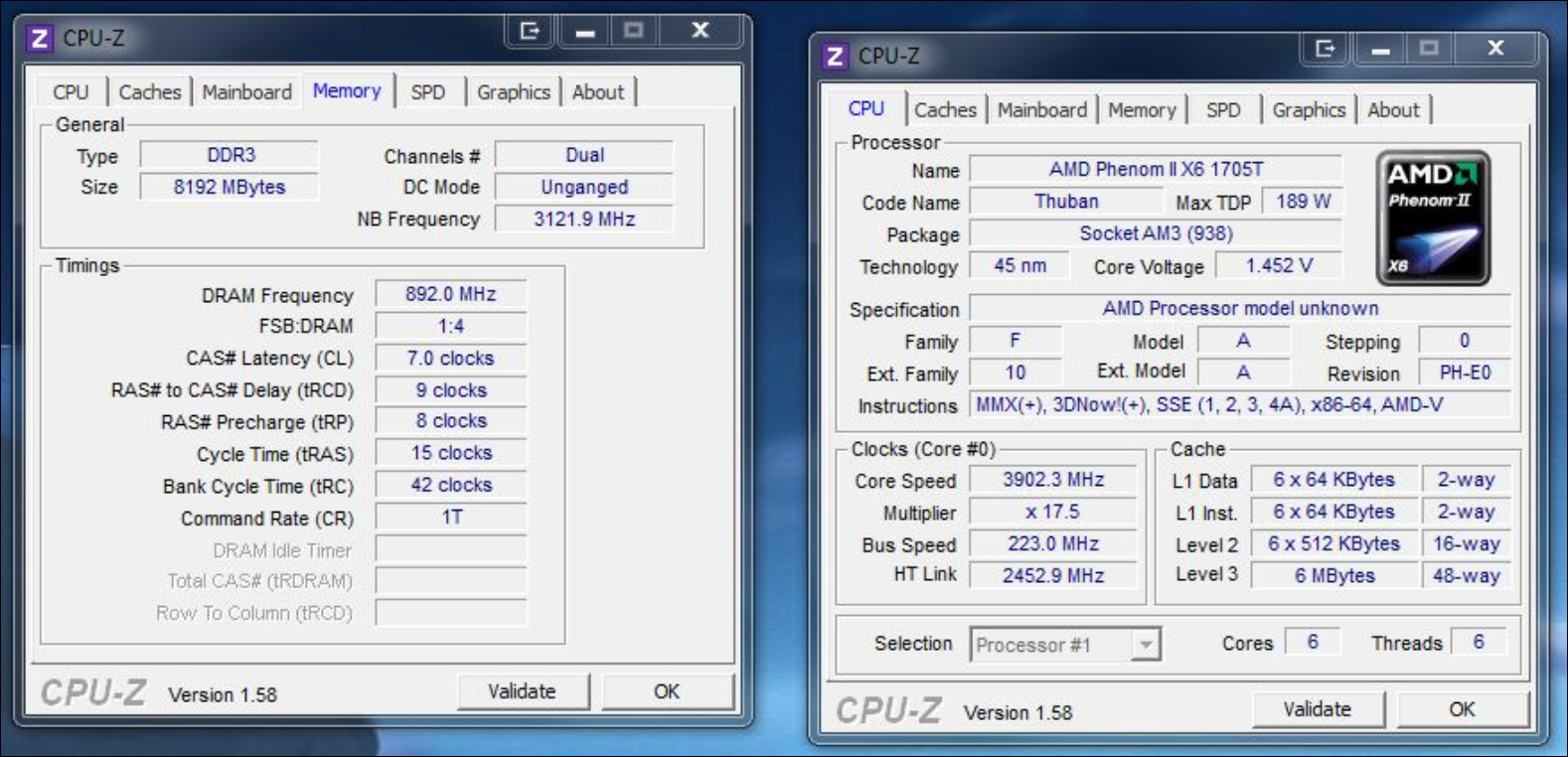The height and width of the screenshot is (757, 1568).
Task: Select the Bus Speed value 223.0 MHz
Action: 1053,543
